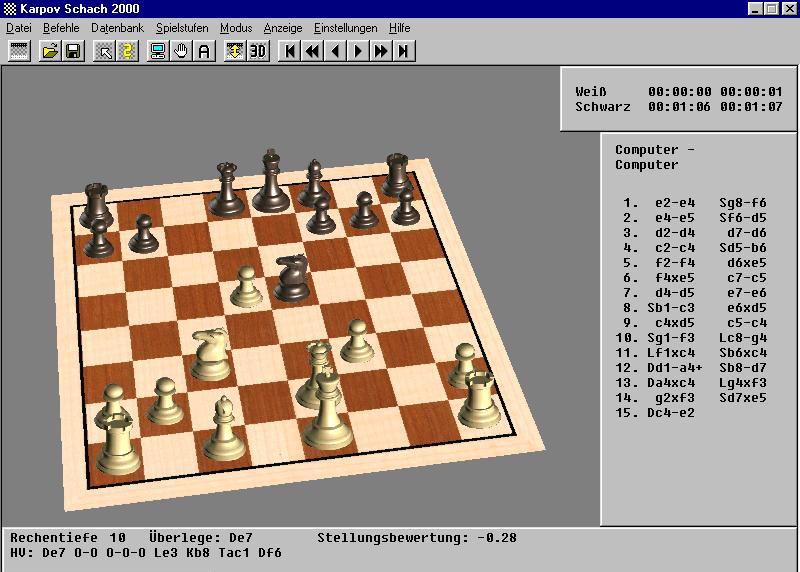The height and width of the screenshot is (572, 800).
Task: Click the new board icon in toolbar
Action: point(18,50)
